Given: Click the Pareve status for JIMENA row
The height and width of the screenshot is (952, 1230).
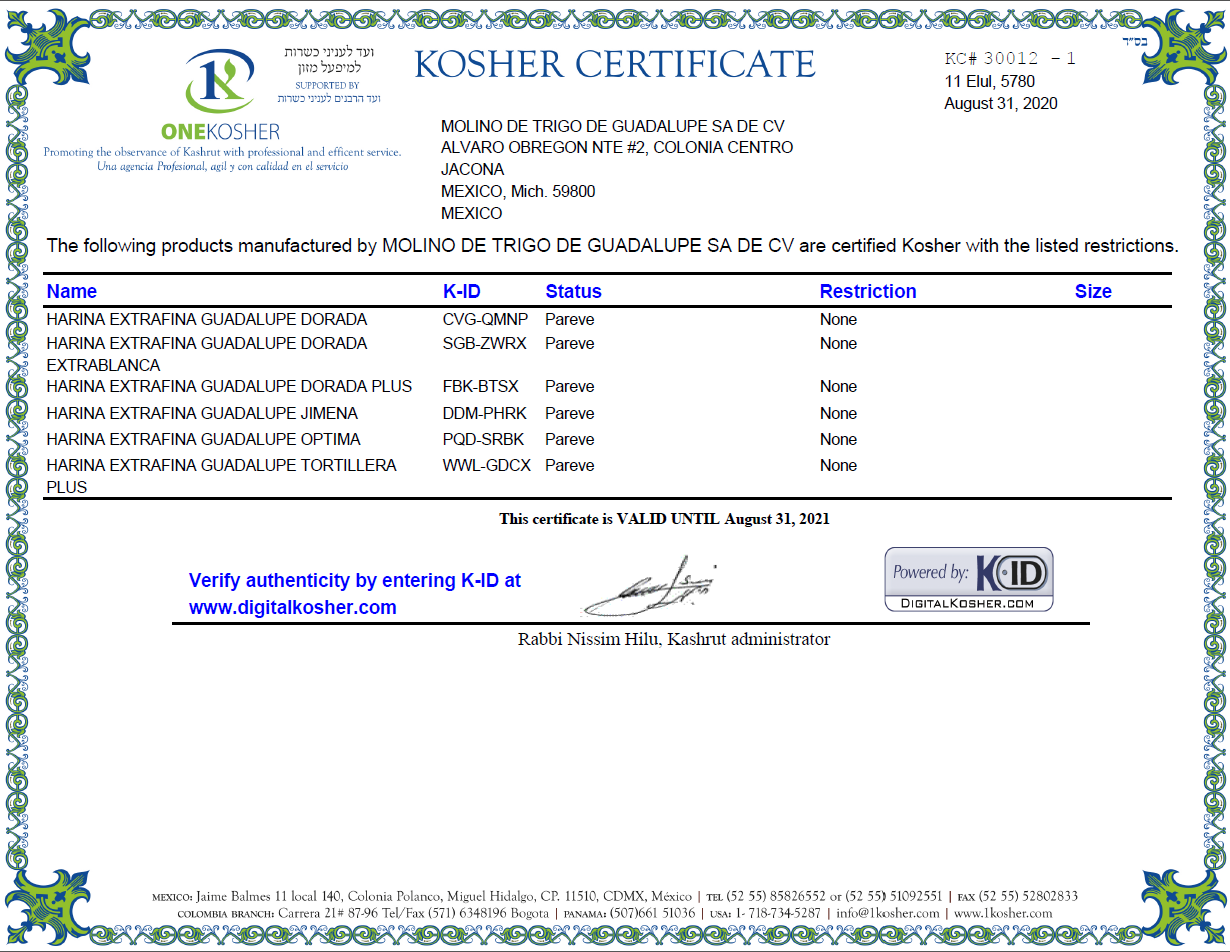Looking at the screenshot, I should 570,413.
